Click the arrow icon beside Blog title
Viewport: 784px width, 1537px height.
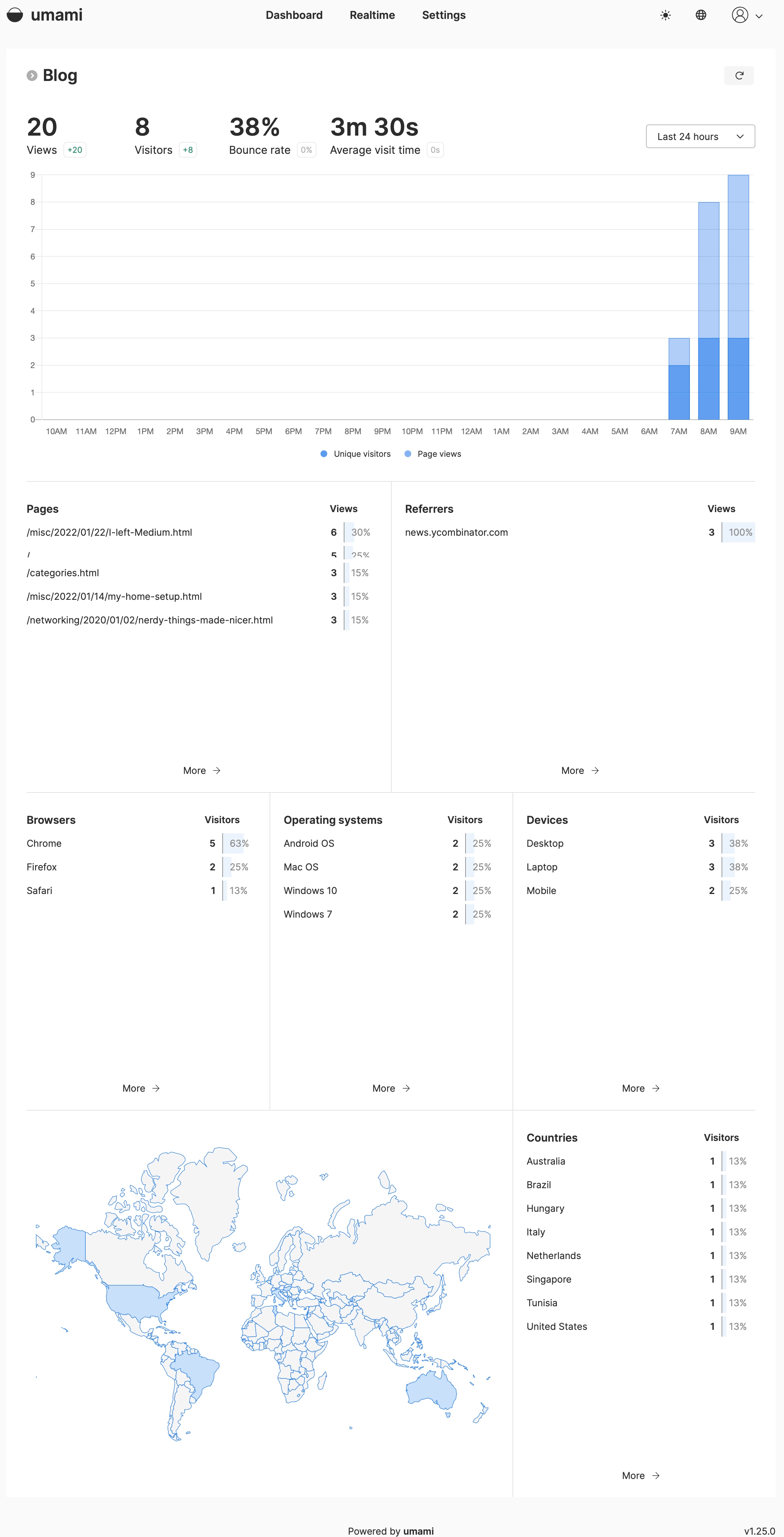(x=32, y=75)
